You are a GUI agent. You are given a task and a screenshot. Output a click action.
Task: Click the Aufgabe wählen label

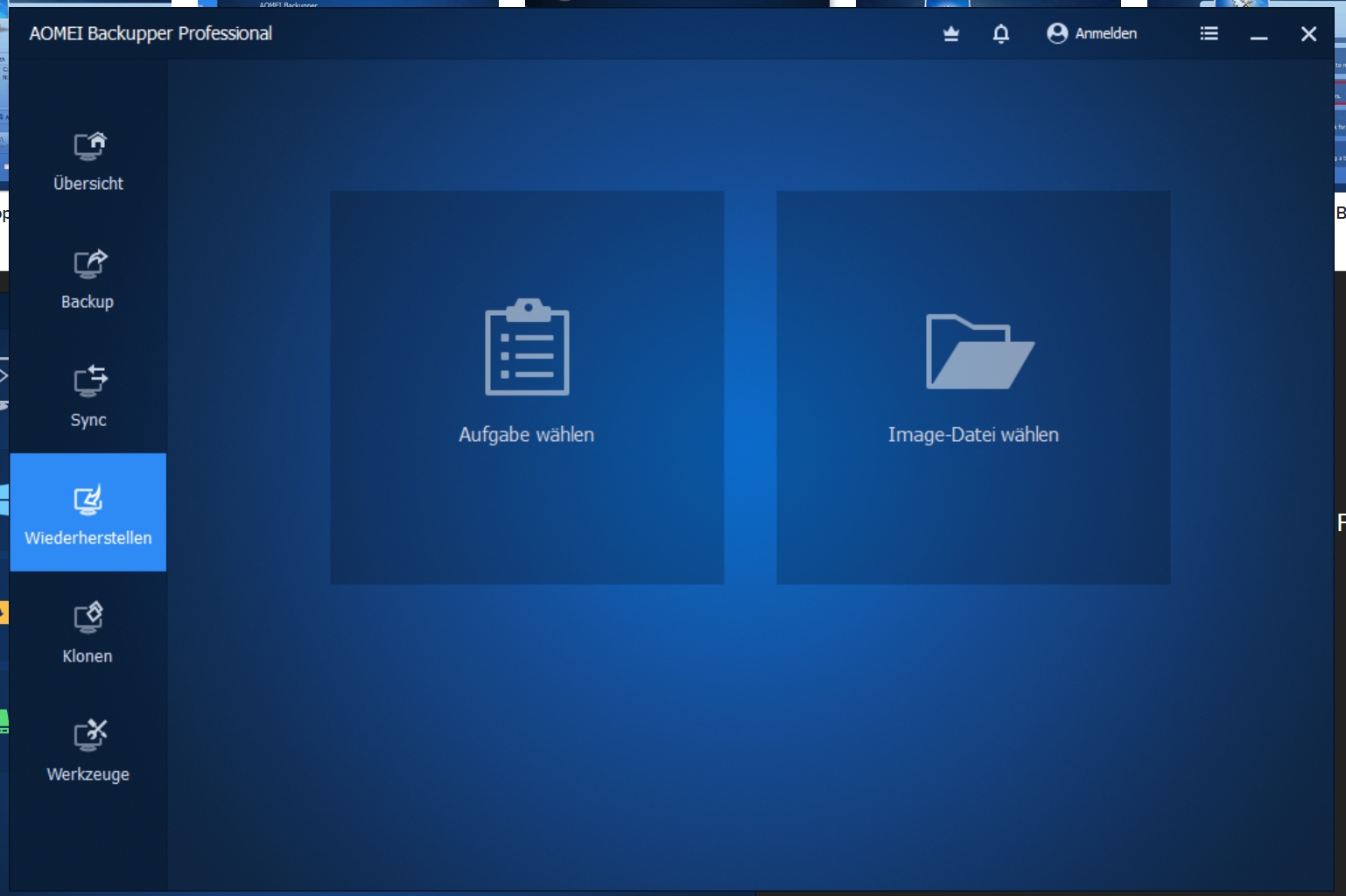coord(527,435)
